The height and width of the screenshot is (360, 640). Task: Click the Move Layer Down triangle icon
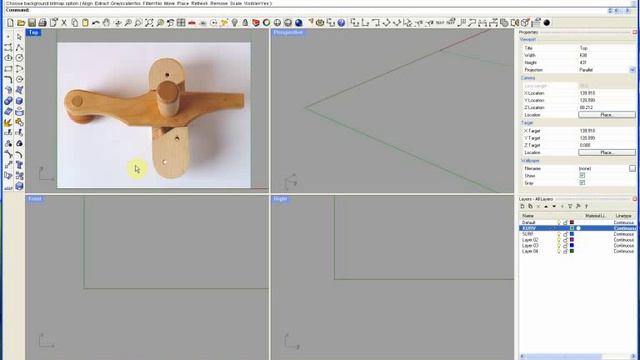(x=554, y=207)
